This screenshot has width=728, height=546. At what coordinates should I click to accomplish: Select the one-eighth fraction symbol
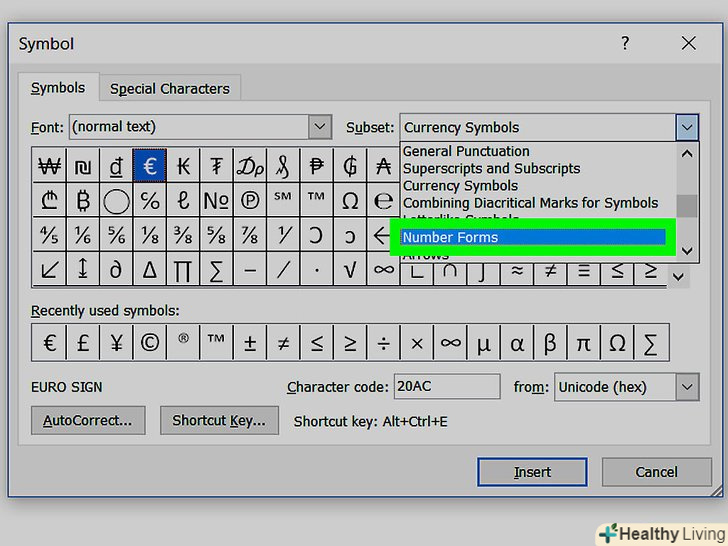tap(150, 234)
